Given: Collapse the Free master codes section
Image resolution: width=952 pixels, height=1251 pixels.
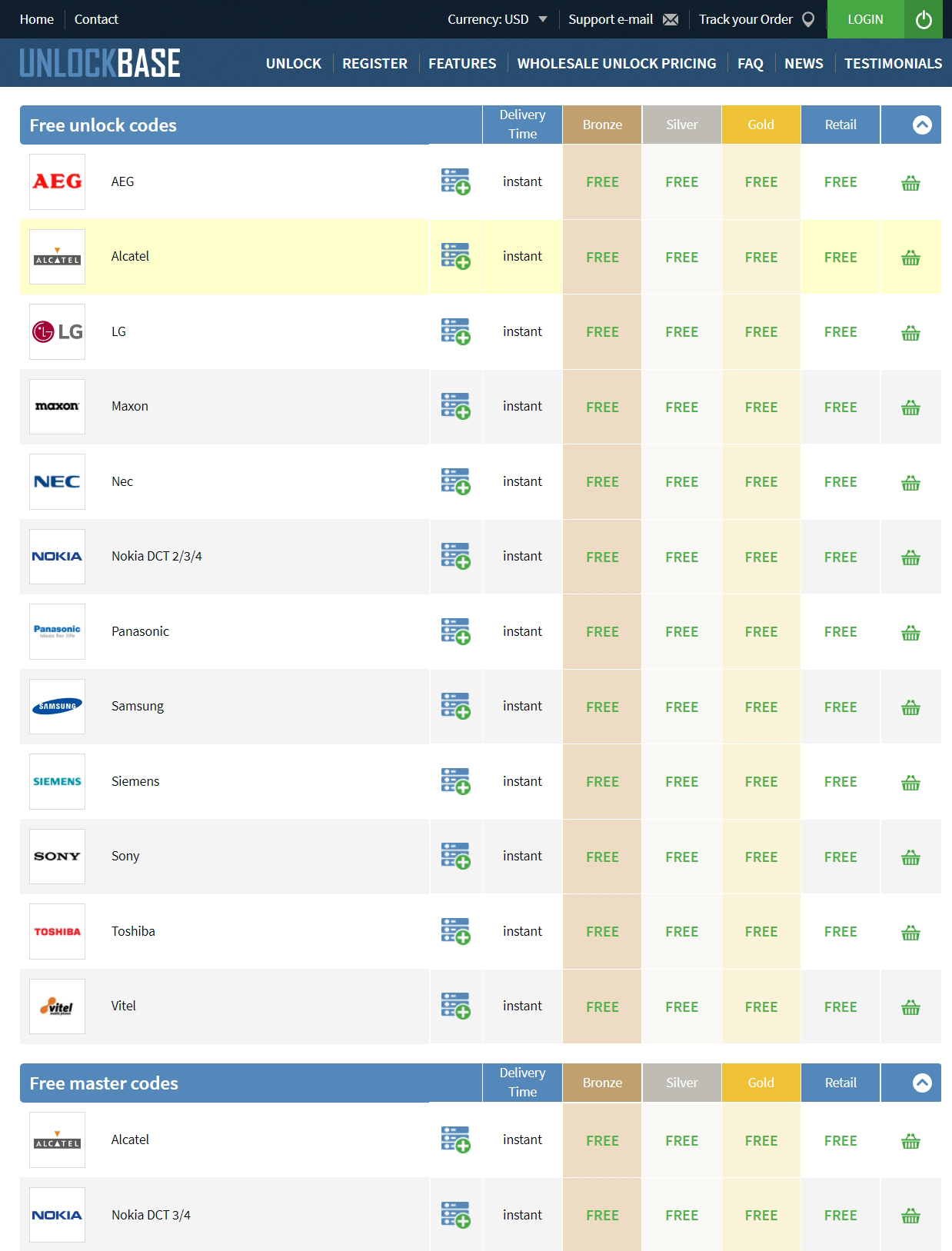Looking at the screenshot, I should [922, 1083].
